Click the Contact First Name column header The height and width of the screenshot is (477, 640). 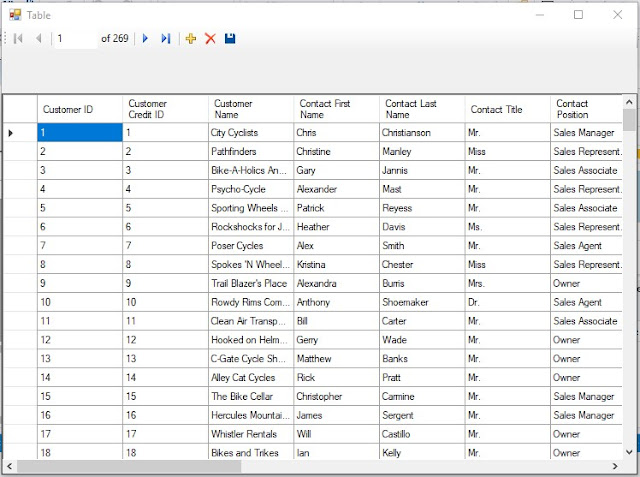coord(336,109)
